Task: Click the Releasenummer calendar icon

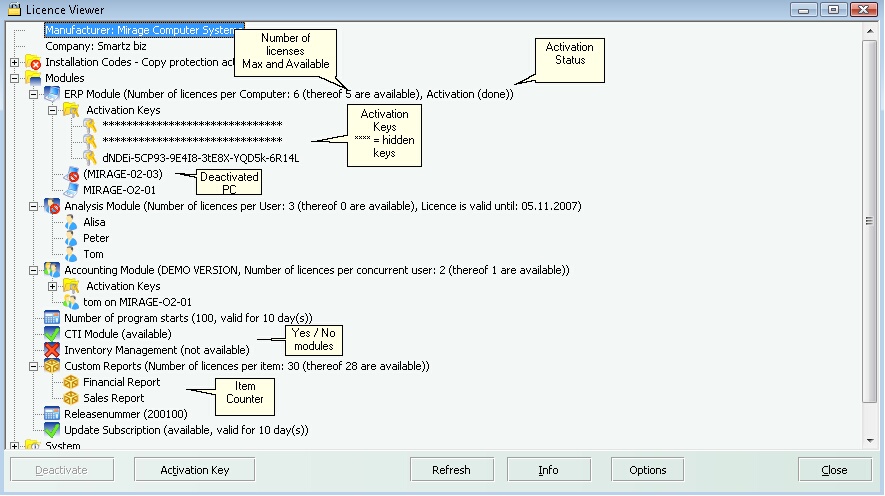Action: [x=52, y=414]
